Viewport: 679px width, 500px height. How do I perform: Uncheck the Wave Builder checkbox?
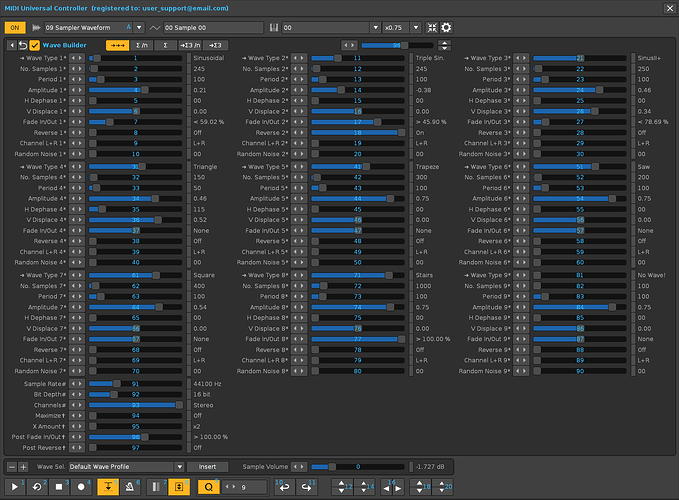(x=35, y=45)
